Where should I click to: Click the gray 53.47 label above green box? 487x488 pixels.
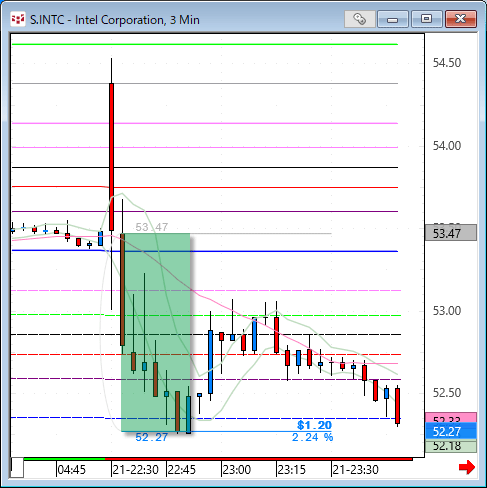152,227
